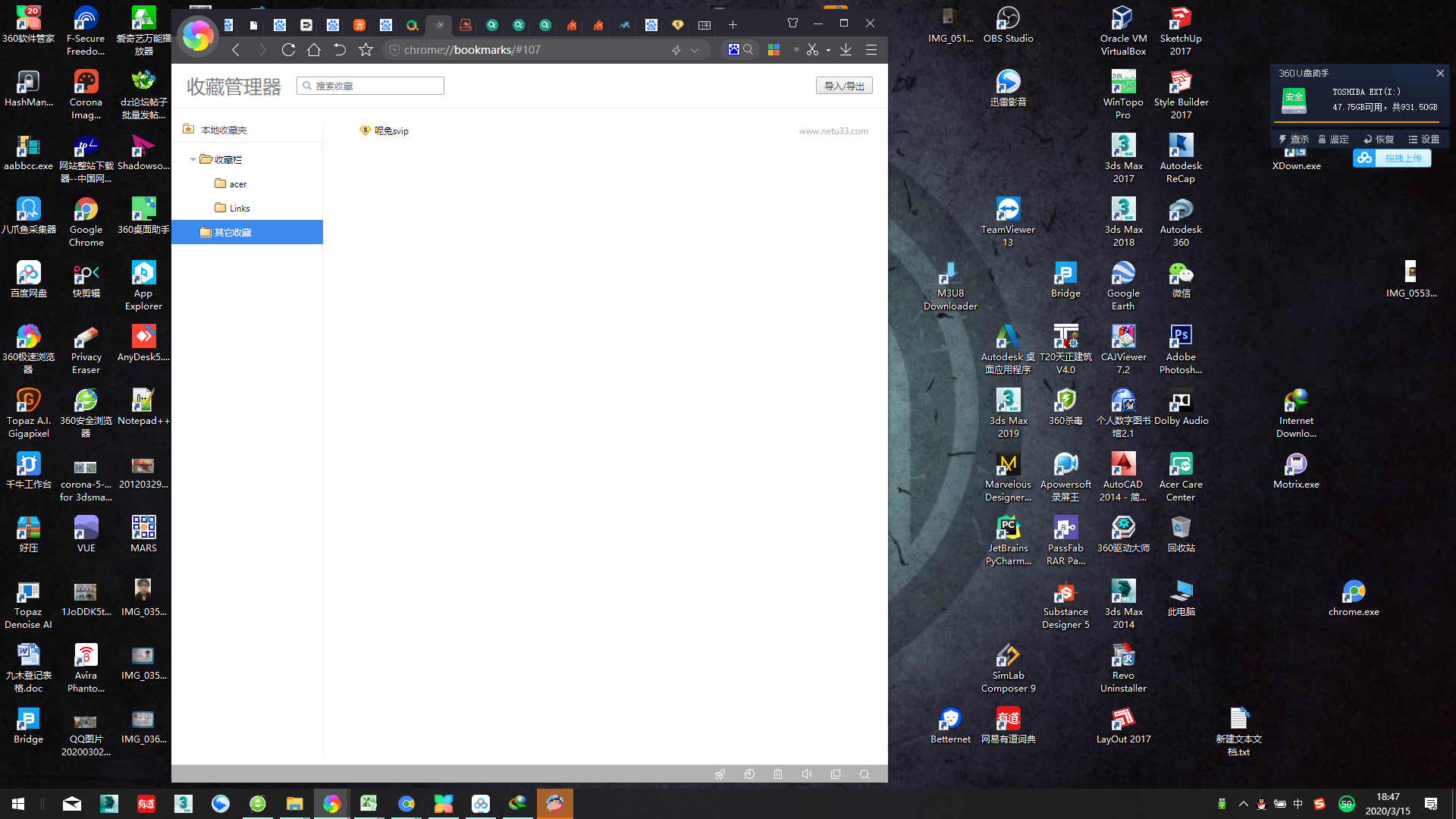
Task: Click 查杀 in 360 U盘助手 panel
Action: 1294,139
